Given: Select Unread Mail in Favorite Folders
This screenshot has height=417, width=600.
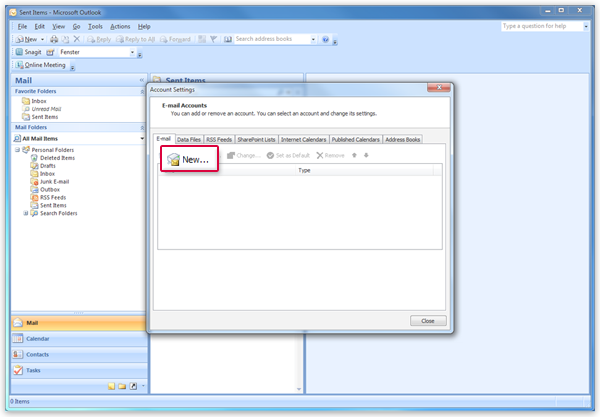Looking at the screenshot, I should [x=42, y=109].
